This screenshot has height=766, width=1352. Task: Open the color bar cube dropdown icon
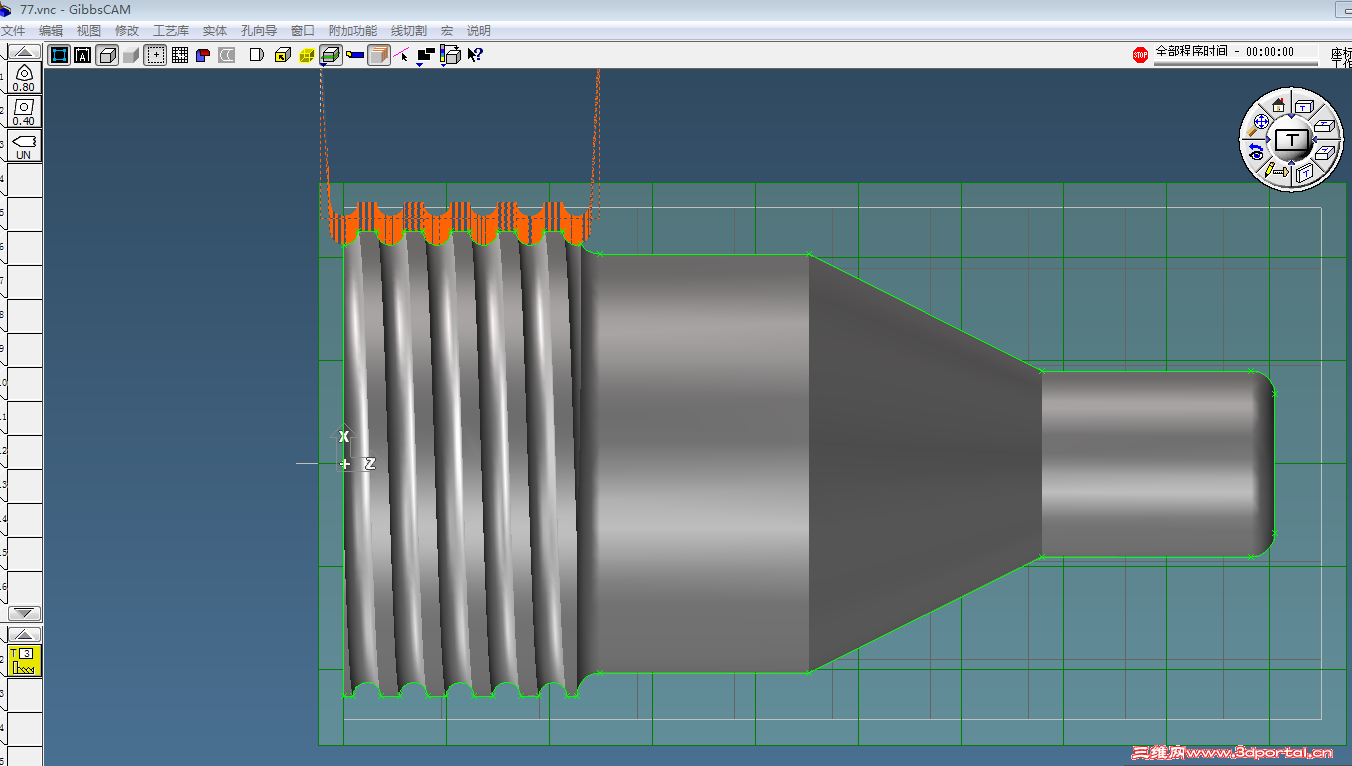point(450,55)
